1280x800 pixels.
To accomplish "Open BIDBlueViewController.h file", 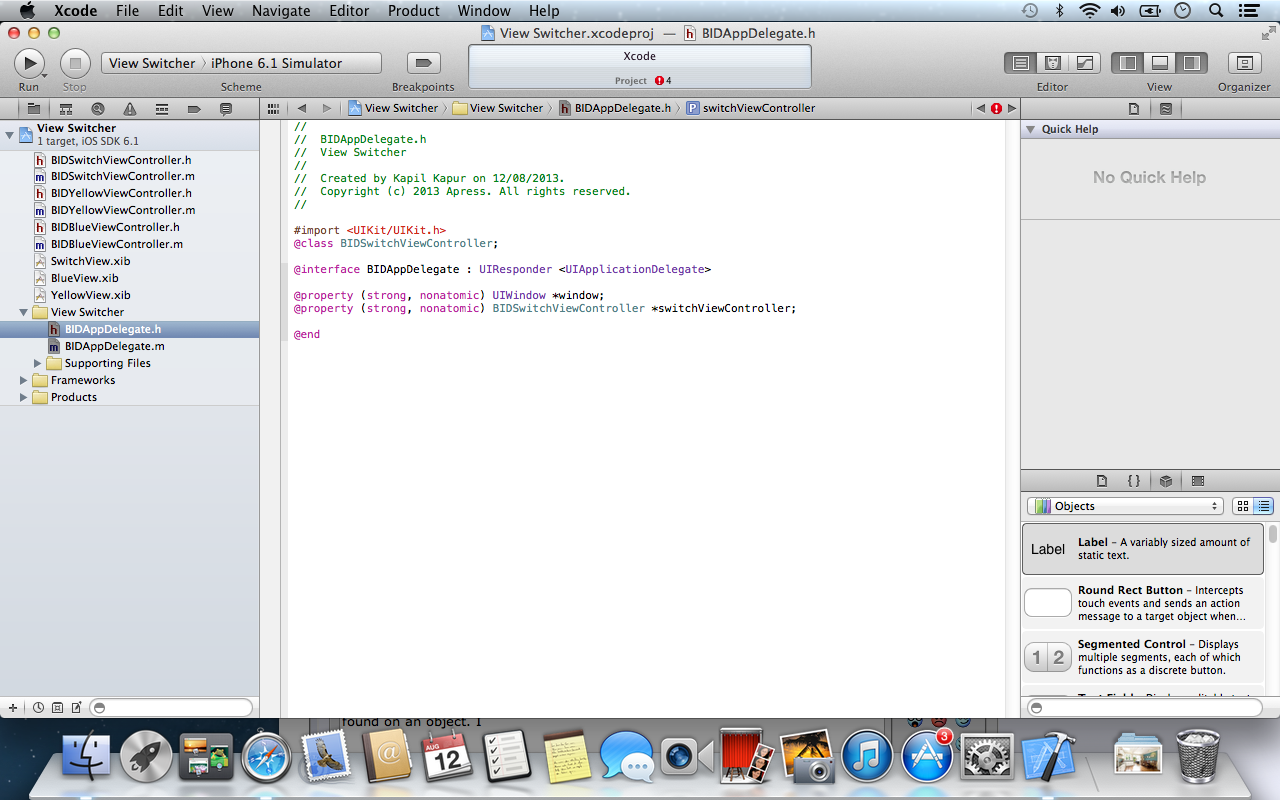I will [x=115, y=227].
